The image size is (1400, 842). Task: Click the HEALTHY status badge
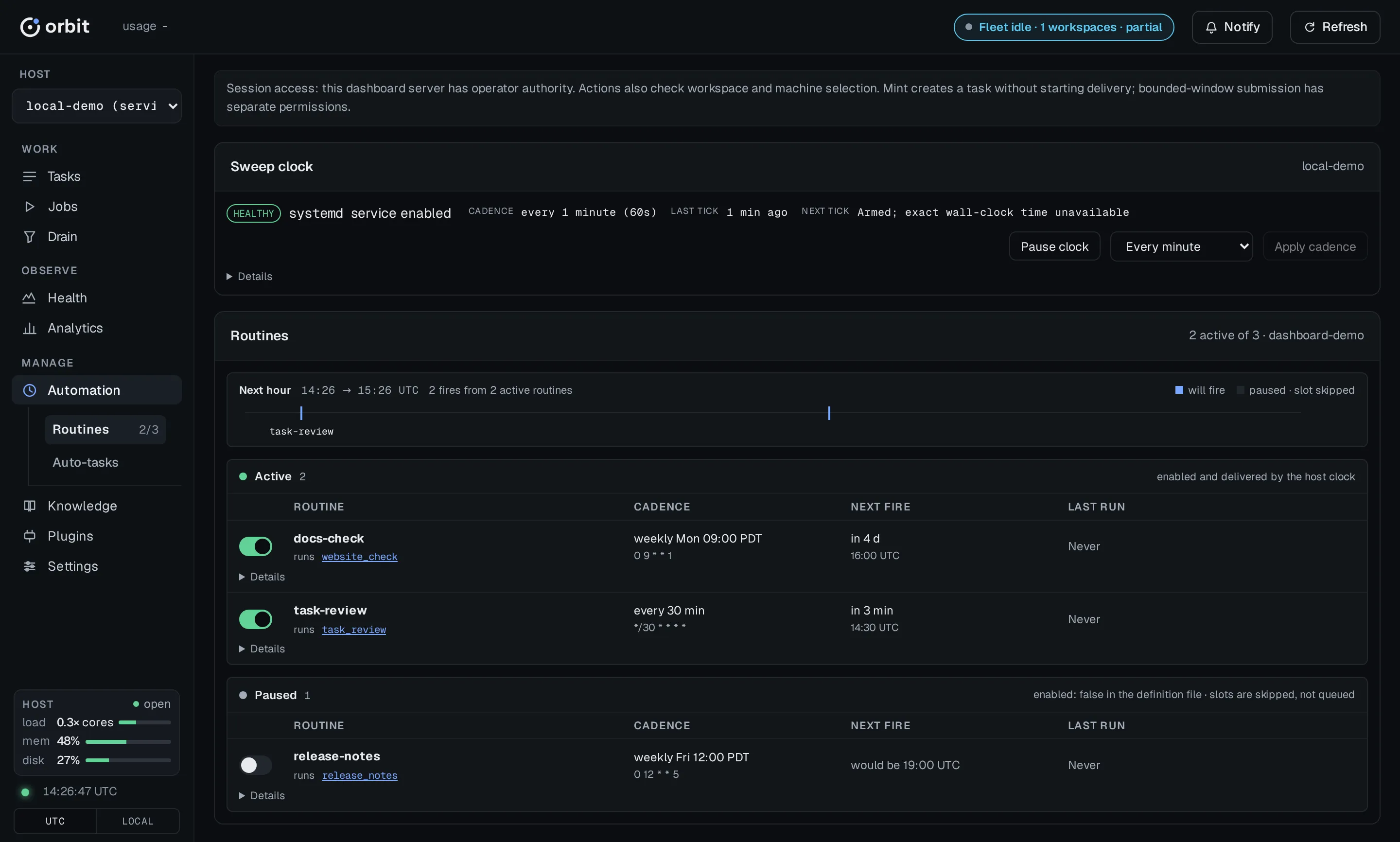(254, 213)
